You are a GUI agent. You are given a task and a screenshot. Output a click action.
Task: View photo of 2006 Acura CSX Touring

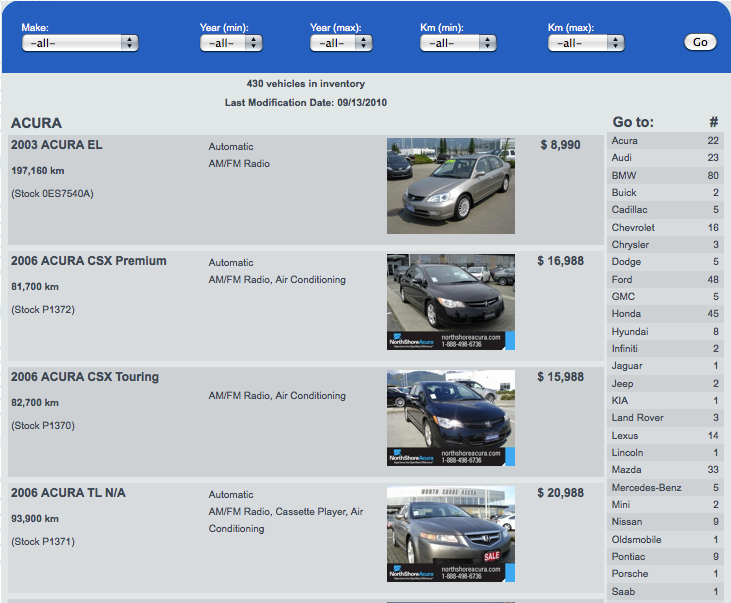pyautogui.click(x=451, y=418)
